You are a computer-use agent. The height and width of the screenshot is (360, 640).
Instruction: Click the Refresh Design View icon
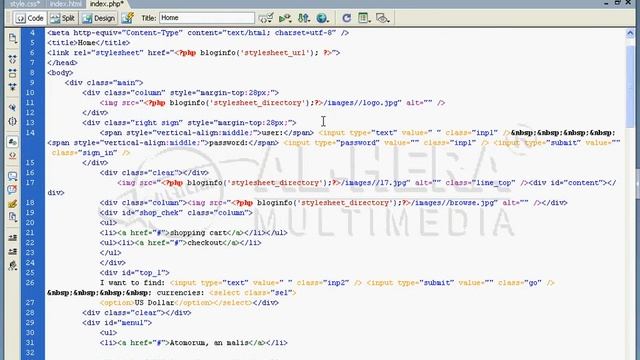coord(347,18)
